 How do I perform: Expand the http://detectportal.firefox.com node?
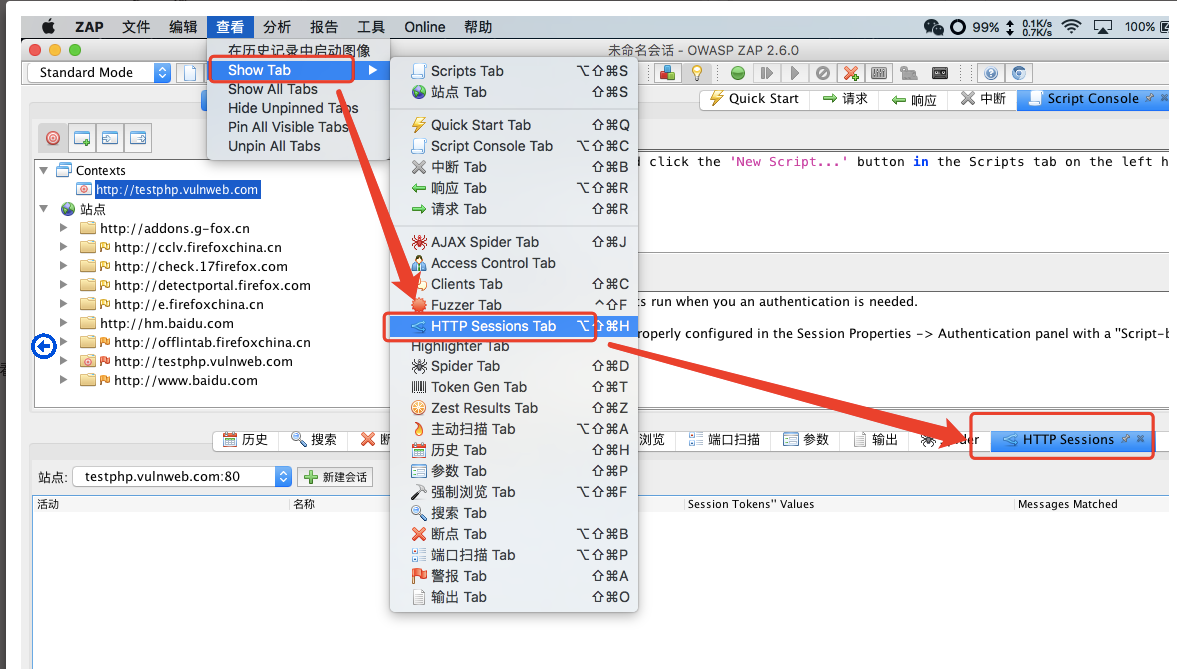[x=64, y=285]
